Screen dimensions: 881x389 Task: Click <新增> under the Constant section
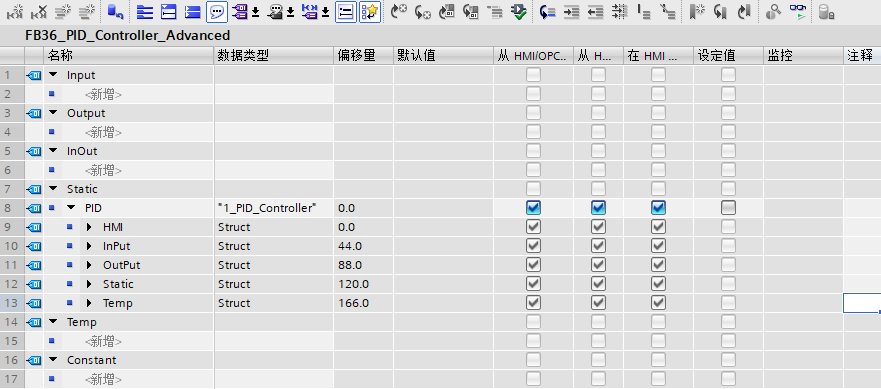(103, 379)
